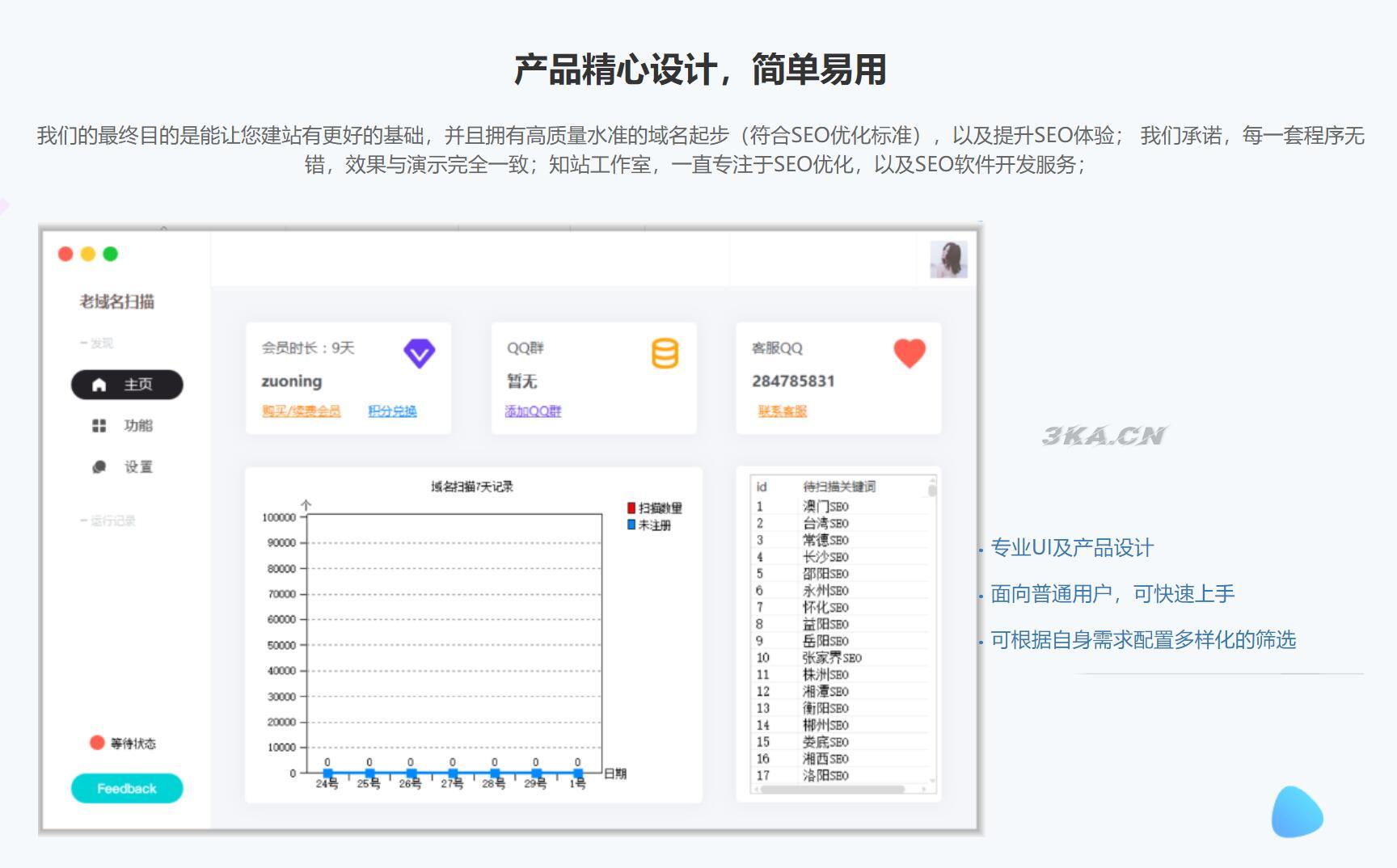Select the row 张家界SEO

click(841, 658)
